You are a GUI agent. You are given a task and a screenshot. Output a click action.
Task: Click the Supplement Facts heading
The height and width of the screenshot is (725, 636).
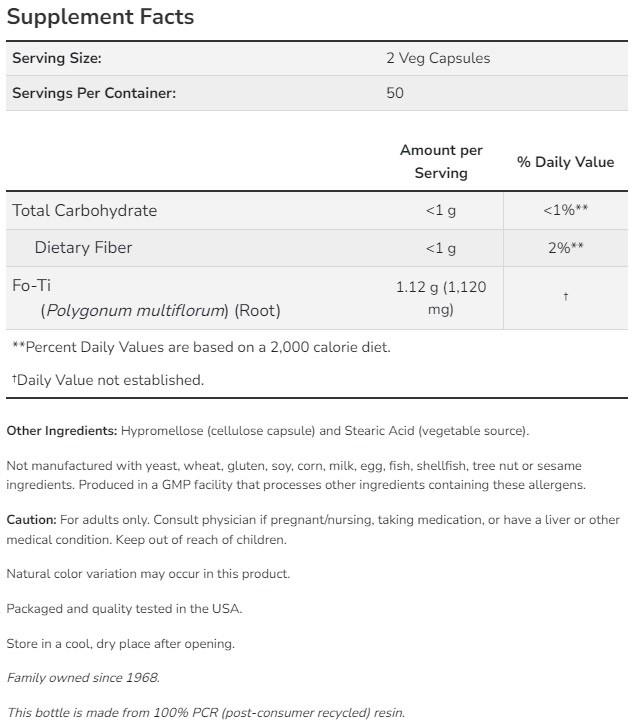[x=101, y=17]
